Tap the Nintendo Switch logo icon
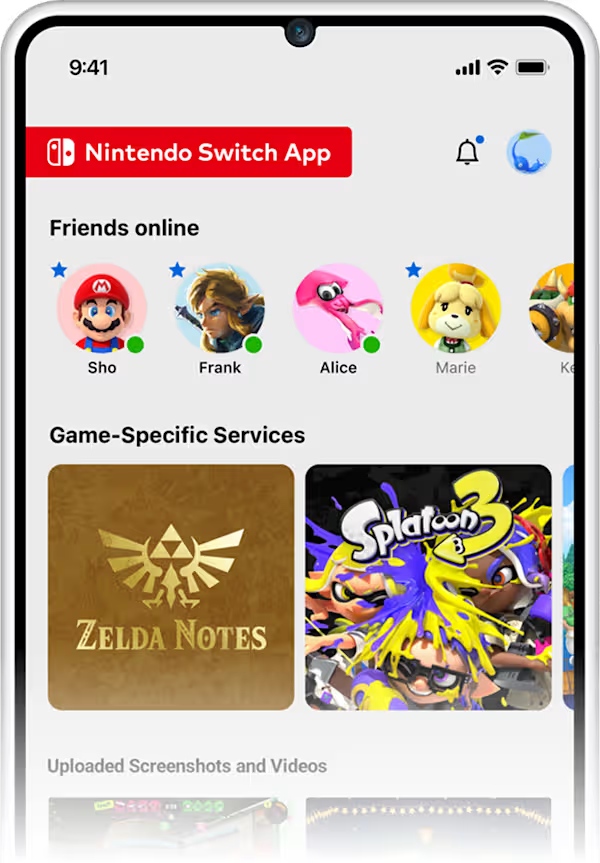 pos(61,152)
